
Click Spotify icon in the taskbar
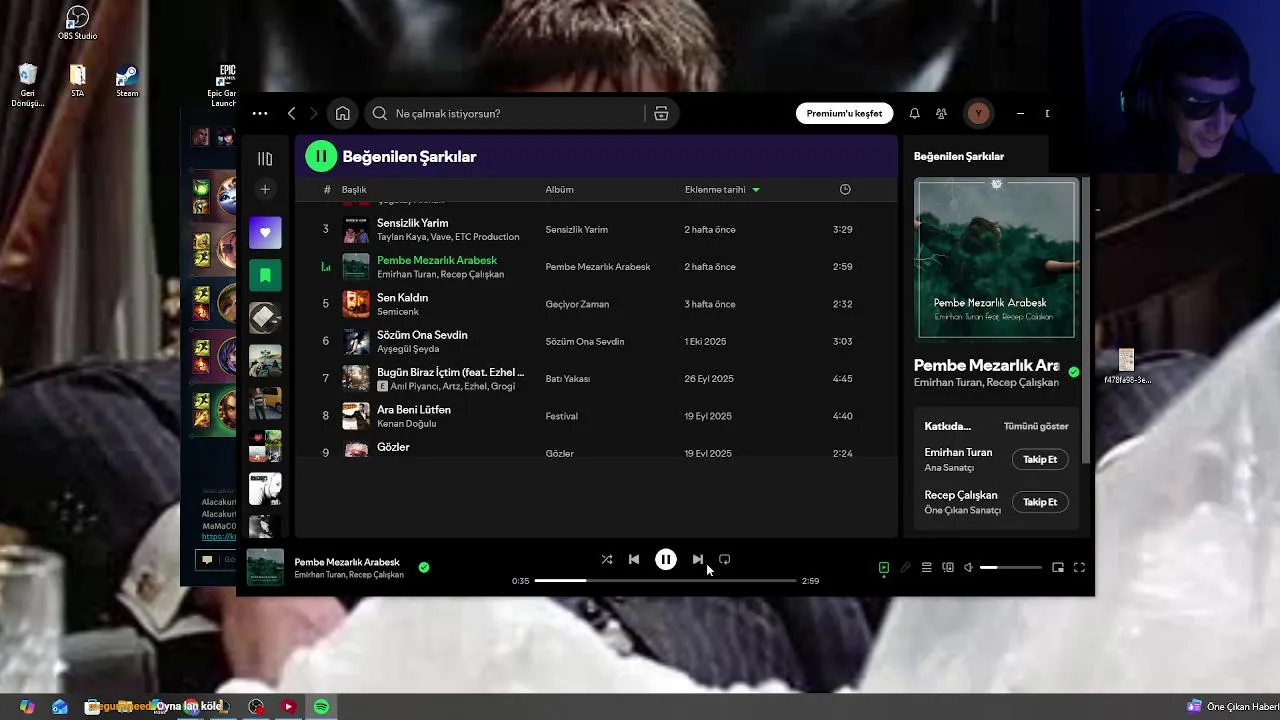321,707
